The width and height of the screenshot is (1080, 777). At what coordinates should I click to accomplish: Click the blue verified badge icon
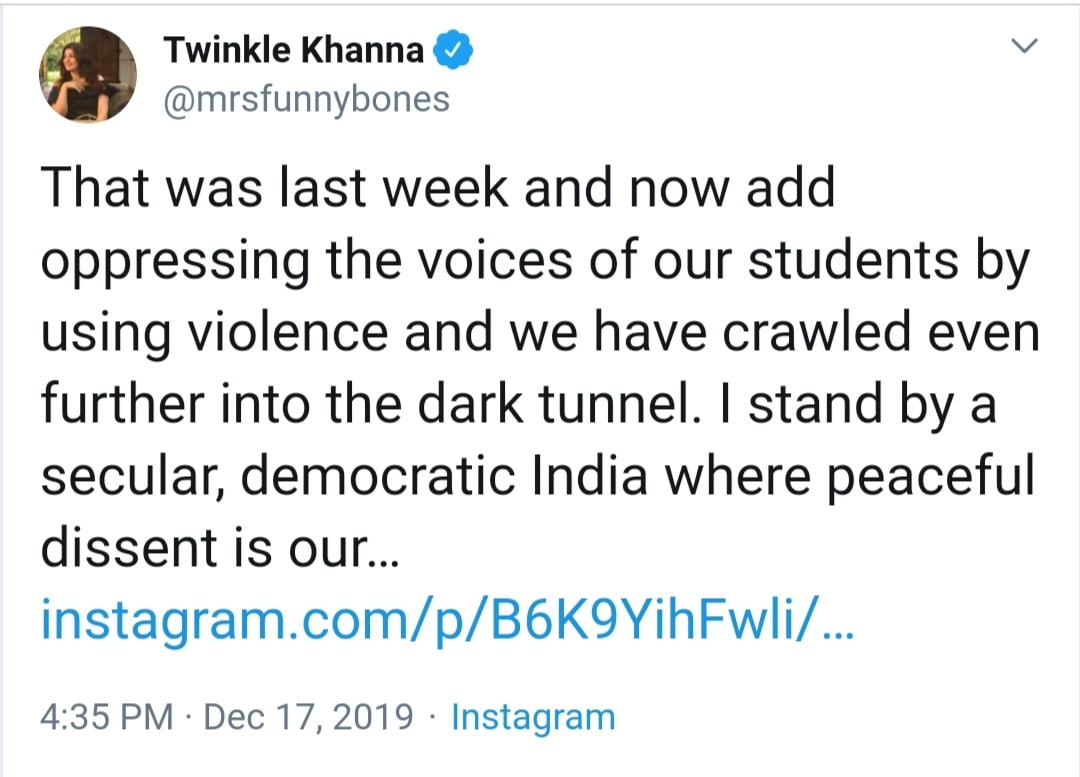tap(452, 50)
